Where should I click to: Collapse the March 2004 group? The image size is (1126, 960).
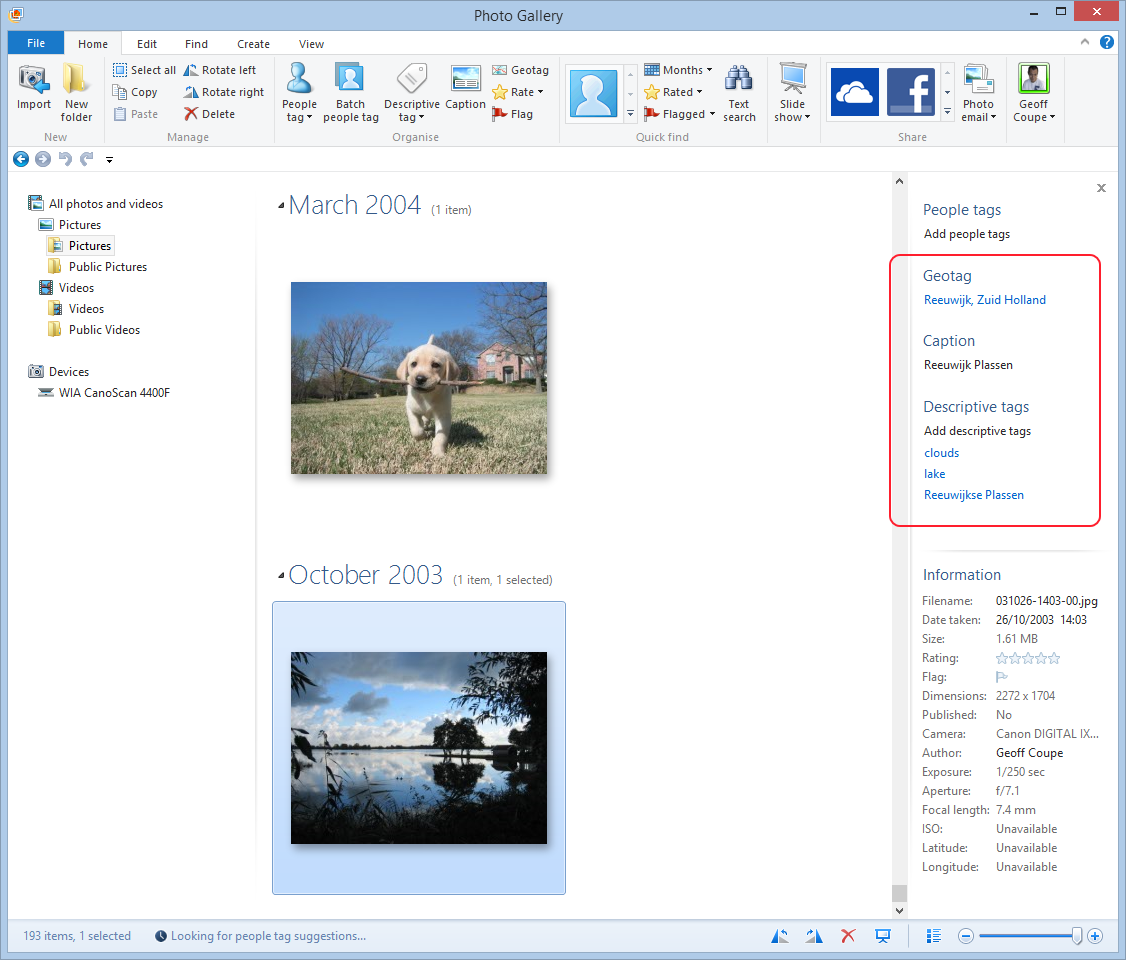[x=281, y=206]
